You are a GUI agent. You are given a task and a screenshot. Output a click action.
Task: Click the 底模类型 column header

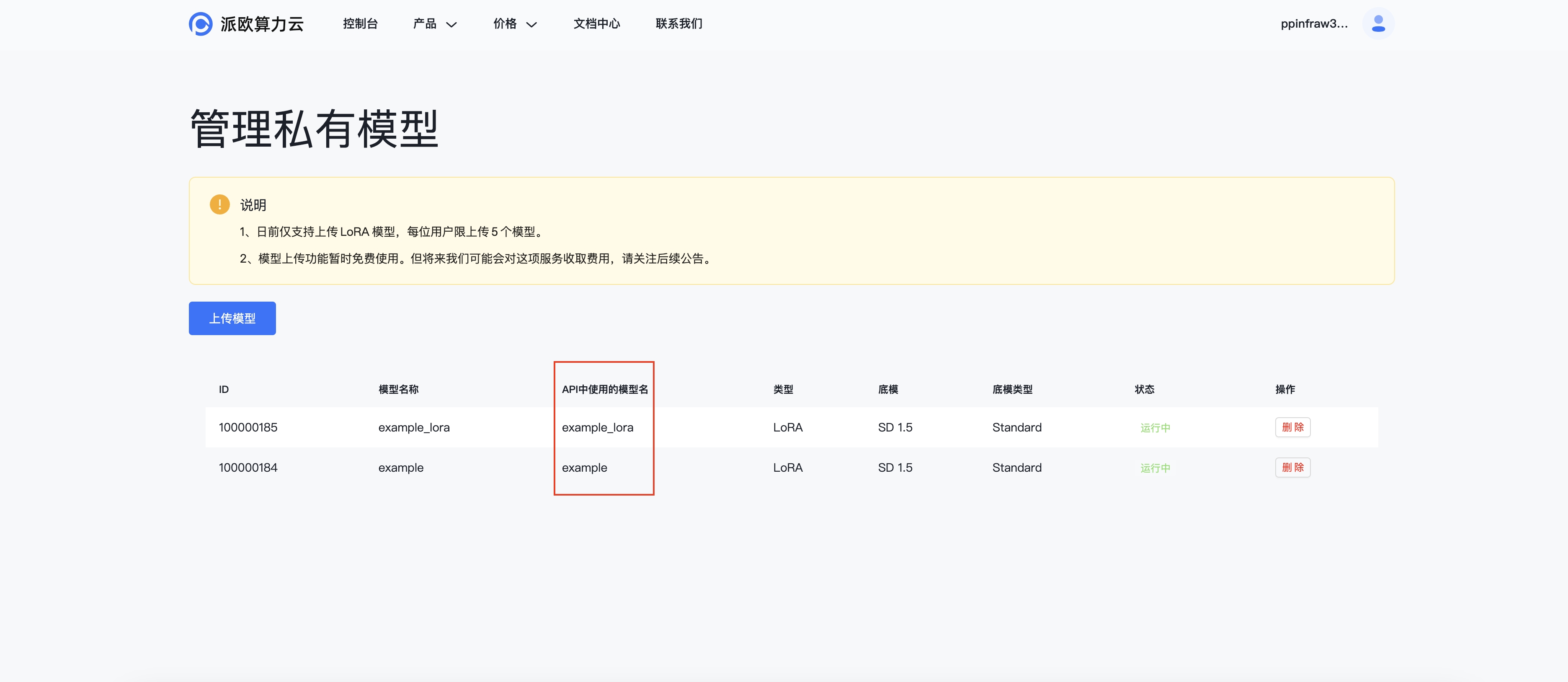pos(1012,389)
